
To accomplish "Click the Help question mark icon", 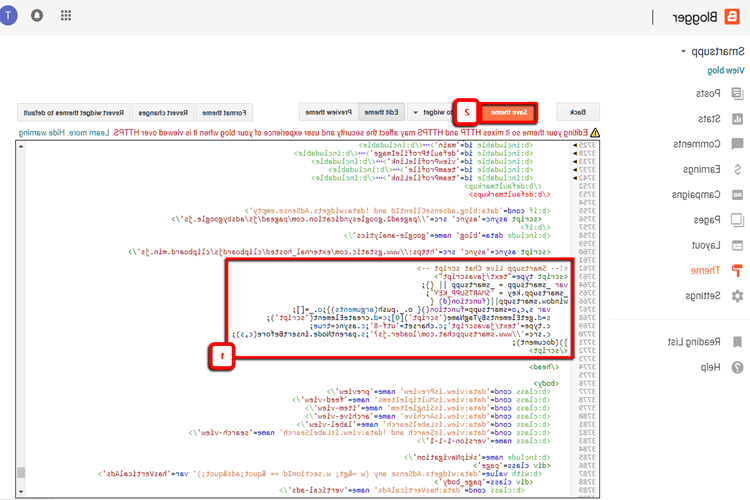I will point(737,367).
